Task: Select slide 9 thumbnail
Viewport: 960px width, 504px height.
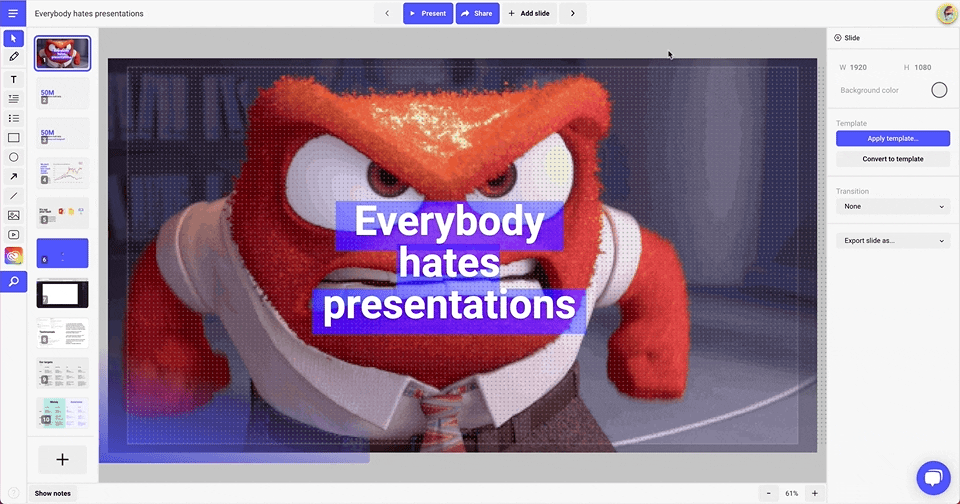Action: point(62,373)
